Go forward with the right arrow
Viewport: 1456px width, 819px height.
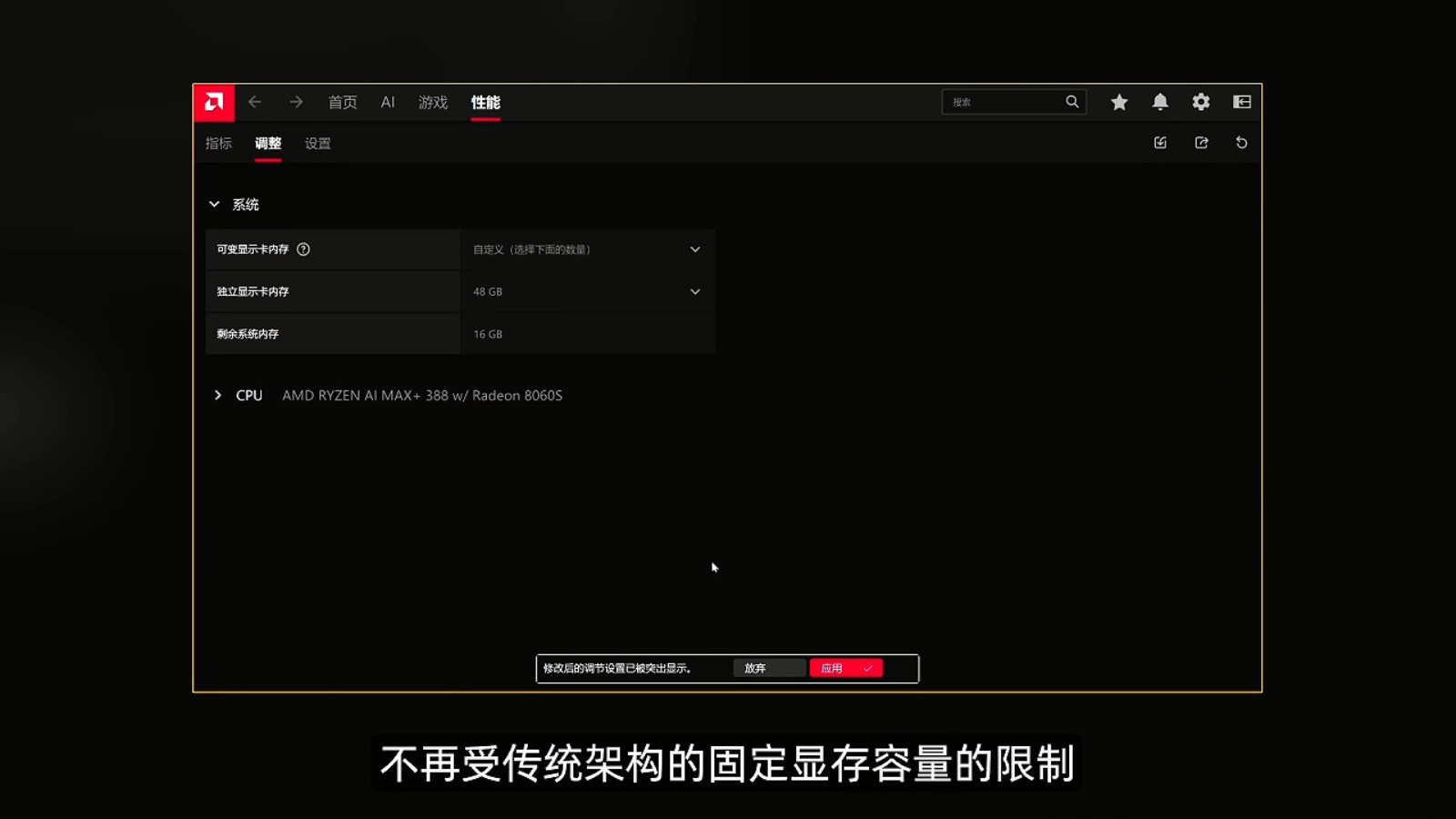click(296, 102)
